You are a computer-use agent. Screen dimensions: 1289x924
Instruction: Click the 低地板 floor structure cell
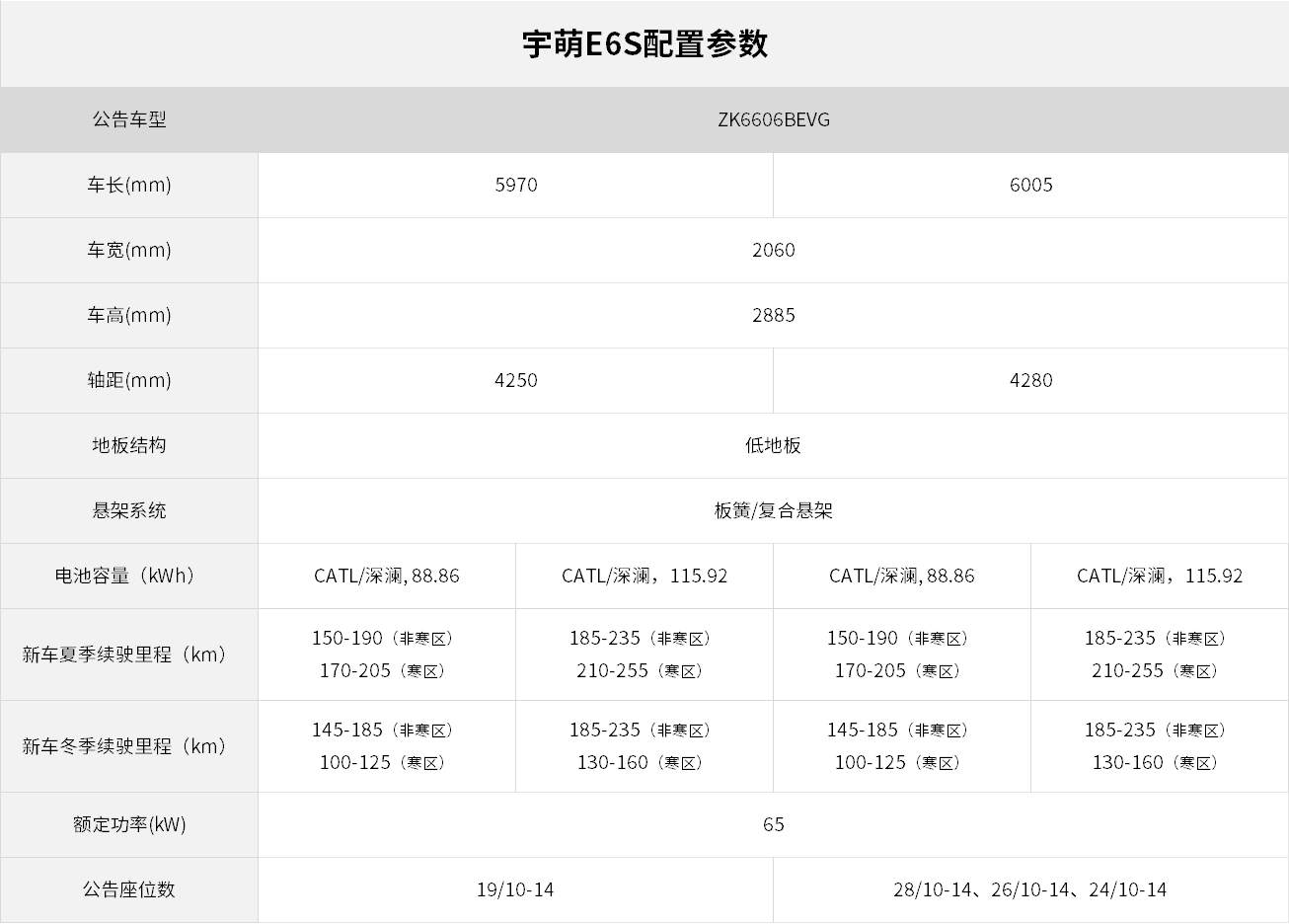(x=773, y=445)
